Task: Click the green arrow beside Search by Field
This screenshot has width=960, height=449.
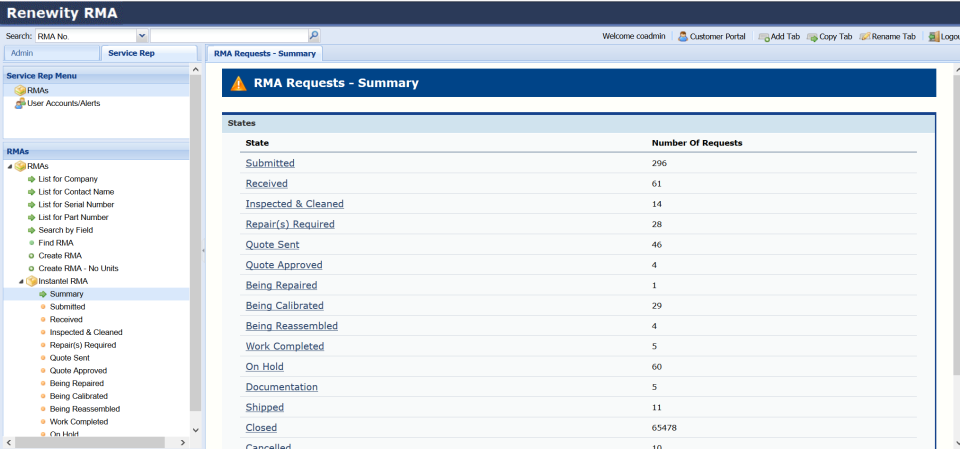Action: pos(31,230)
